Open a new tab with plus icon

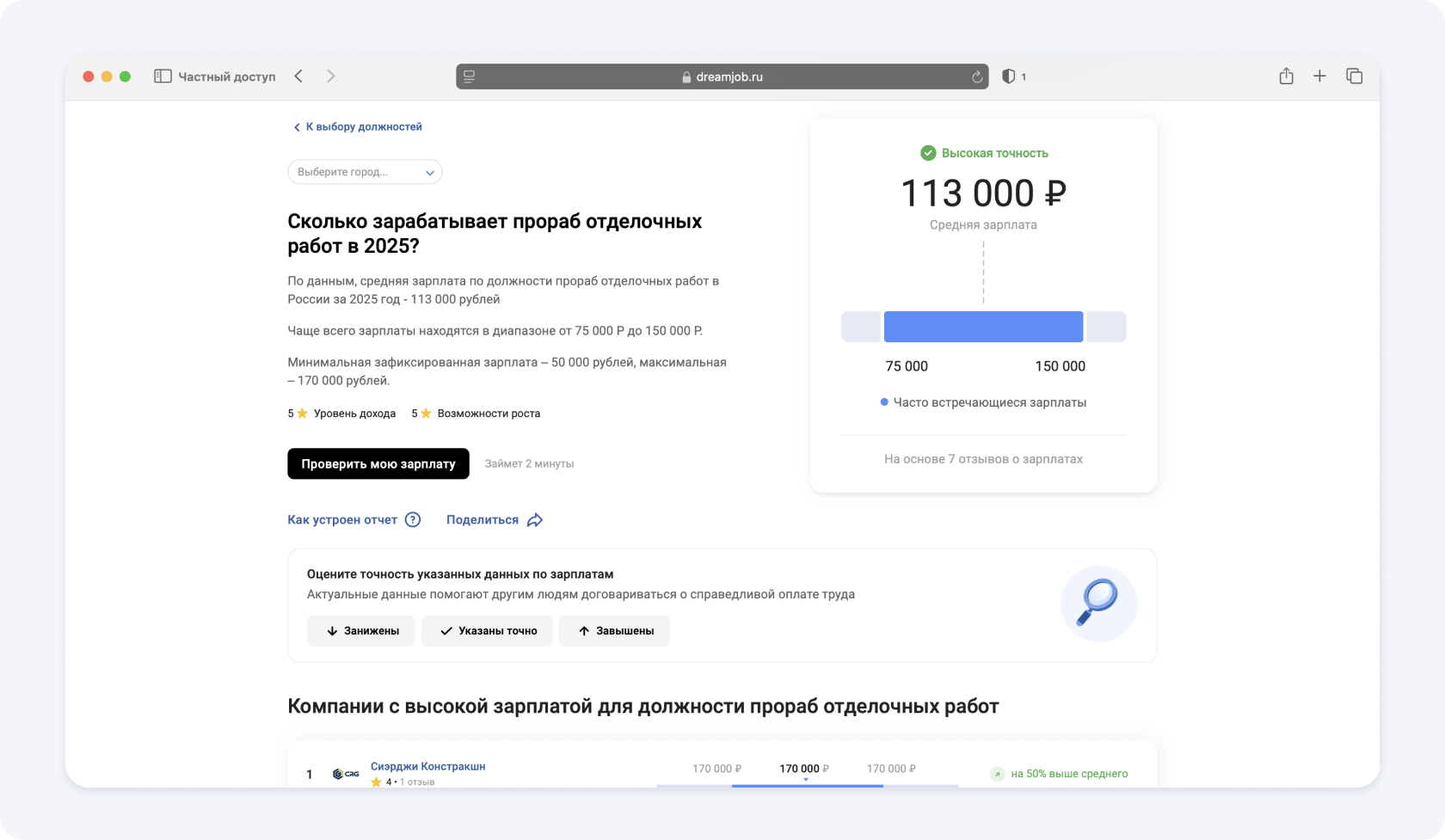[x=1319, y=77]
